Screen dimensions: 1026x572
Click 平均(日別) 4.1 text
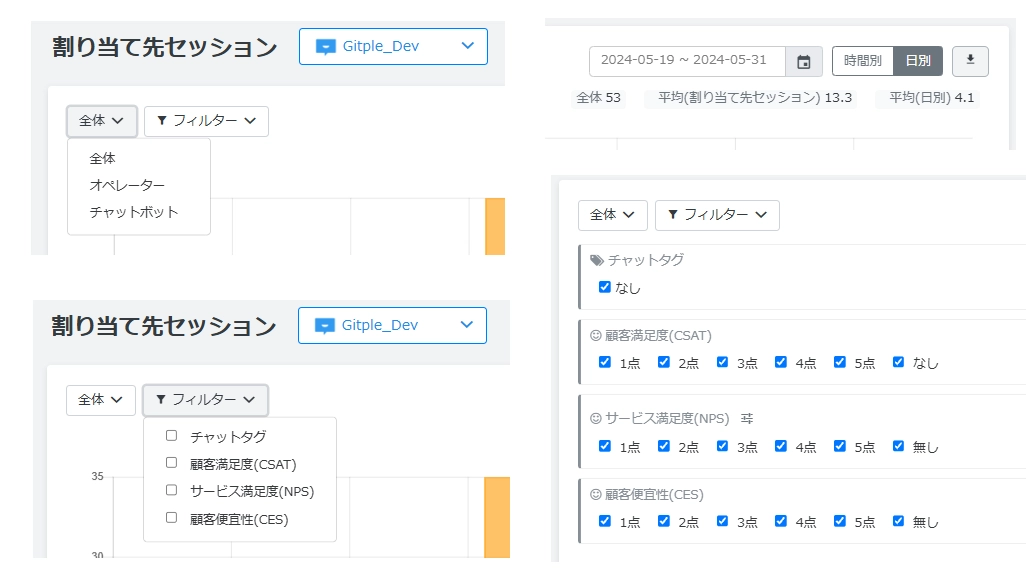[932, 98]
